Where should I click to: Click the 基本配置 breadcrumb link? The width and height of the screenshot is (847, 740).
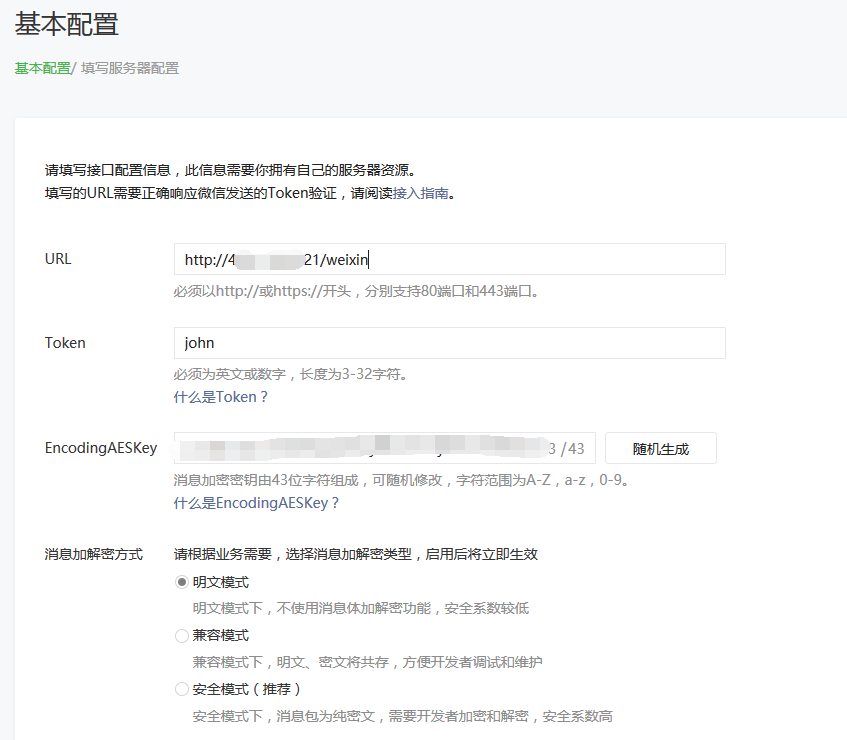click(43, 69)
